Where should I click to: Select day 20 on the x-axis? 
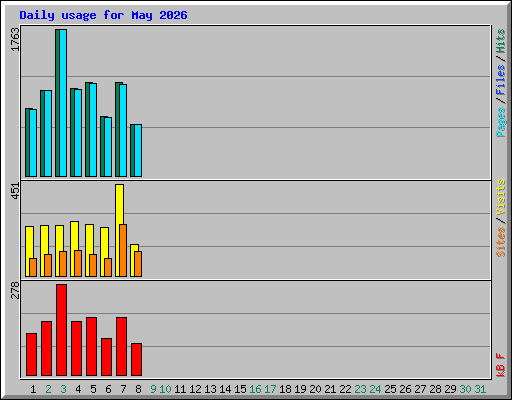pos(315,389)
